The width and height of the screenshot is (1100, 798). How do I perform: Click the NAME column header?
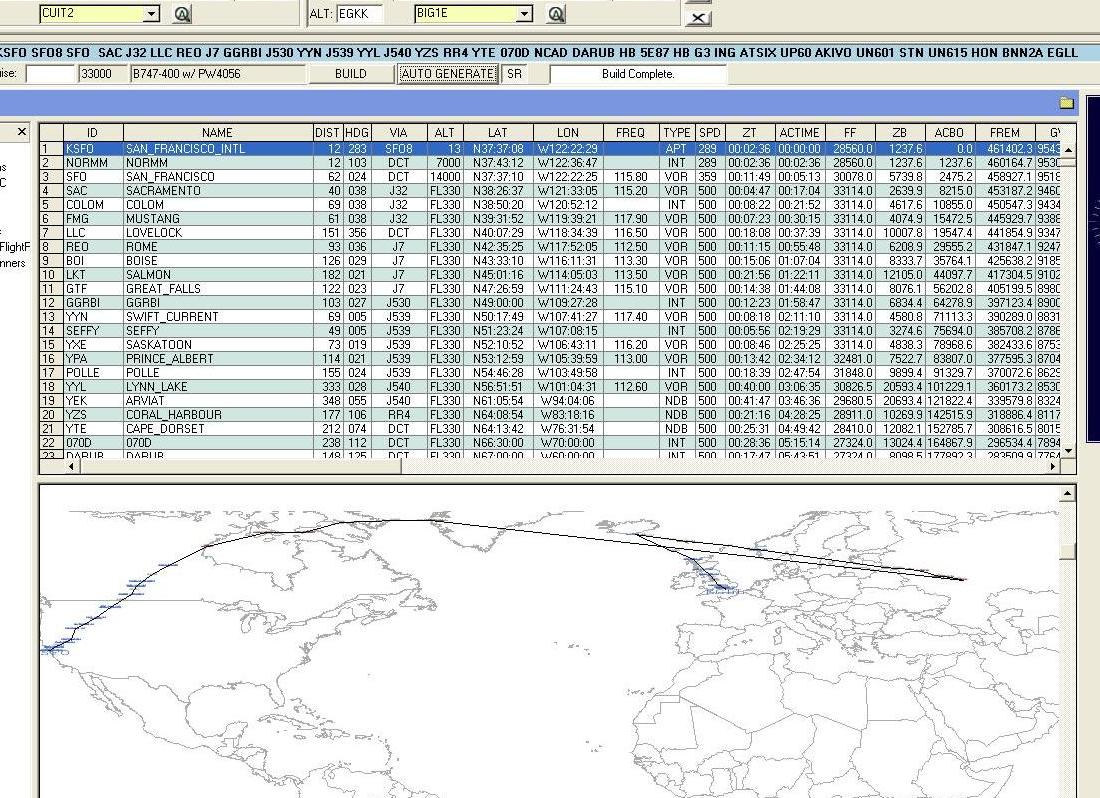pos(217,132)
